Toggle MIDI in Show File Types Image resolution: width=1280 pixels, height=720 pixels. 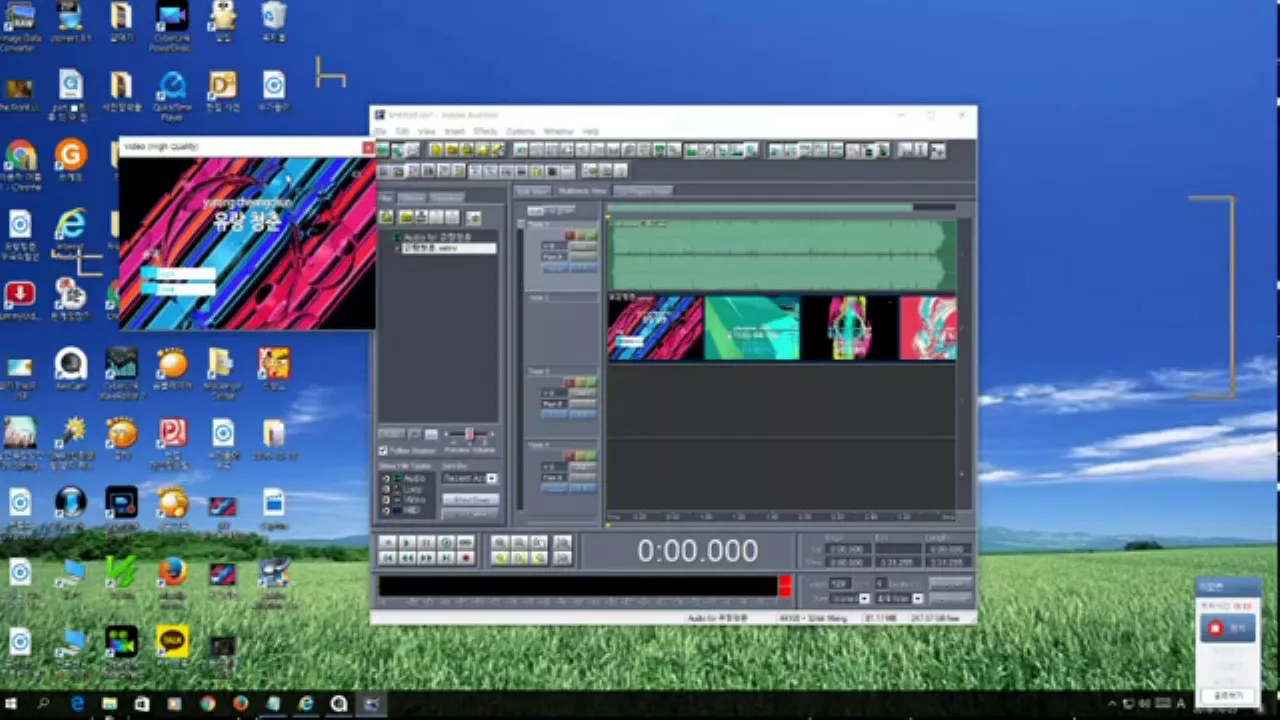386,511
